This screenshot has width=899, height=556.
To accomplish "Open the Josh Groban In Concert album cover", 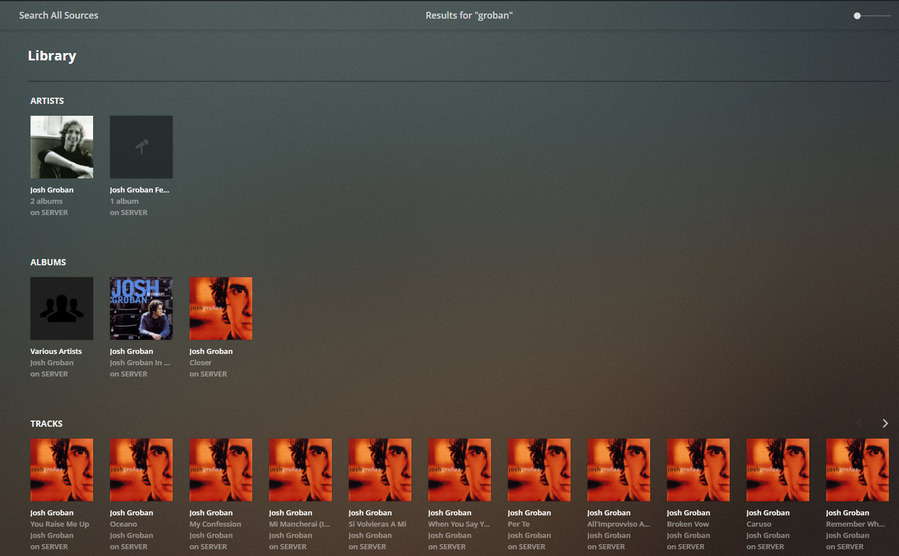I will pos(141,308).
